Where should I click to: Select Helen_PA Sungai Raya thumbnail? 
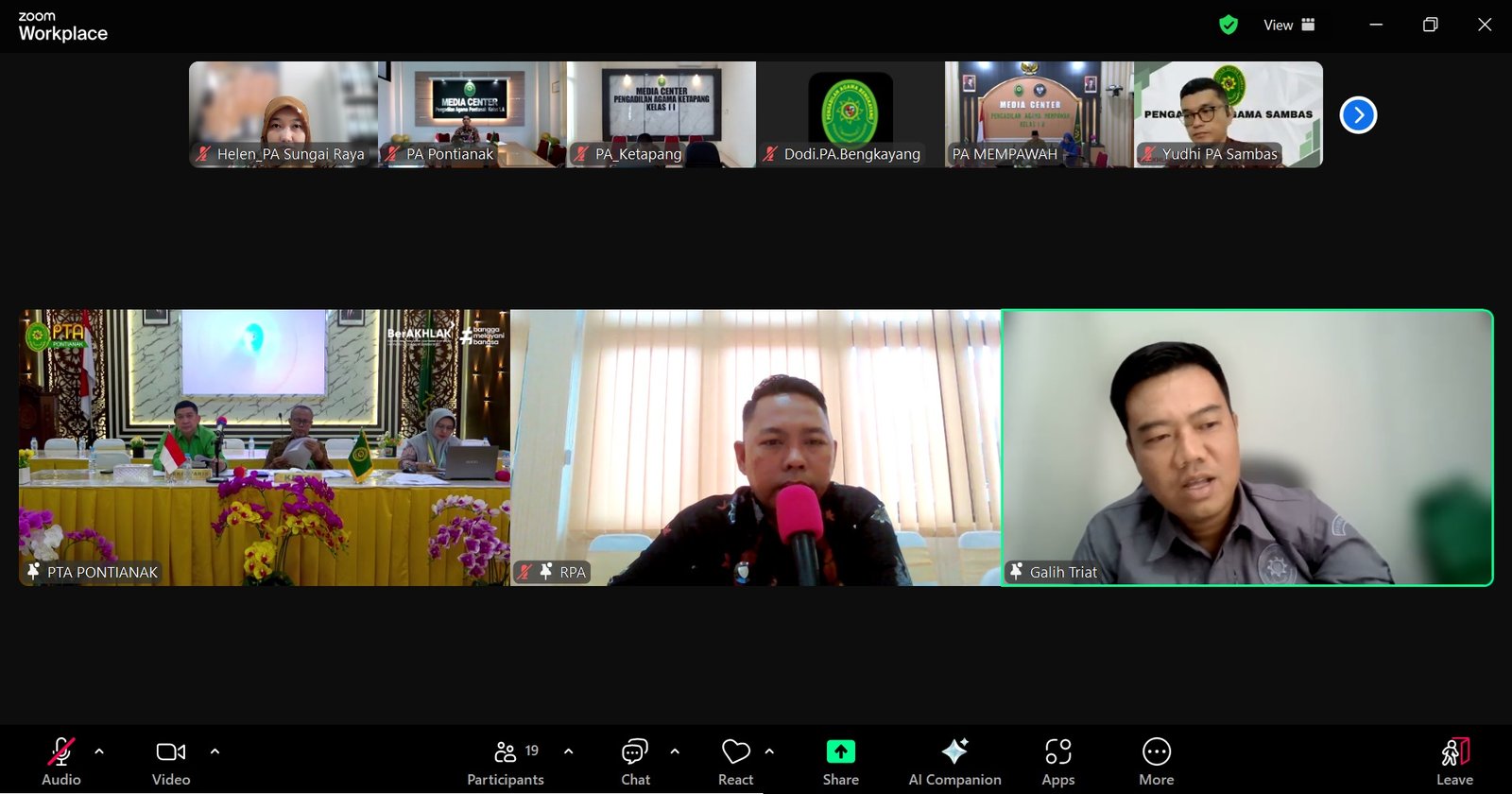(283, 114)
